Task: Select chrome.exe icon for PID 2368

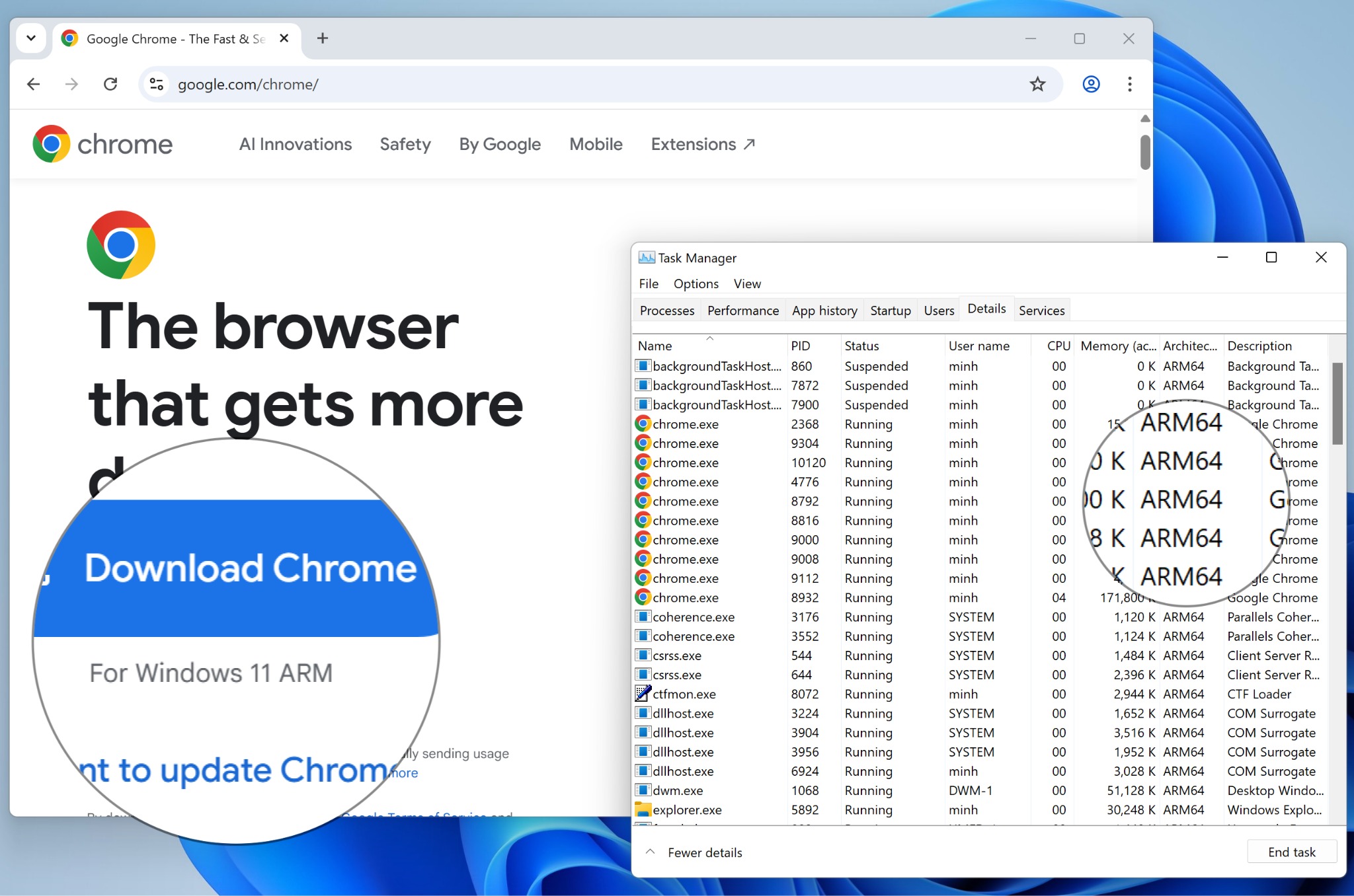Action: tap(643, 424)
